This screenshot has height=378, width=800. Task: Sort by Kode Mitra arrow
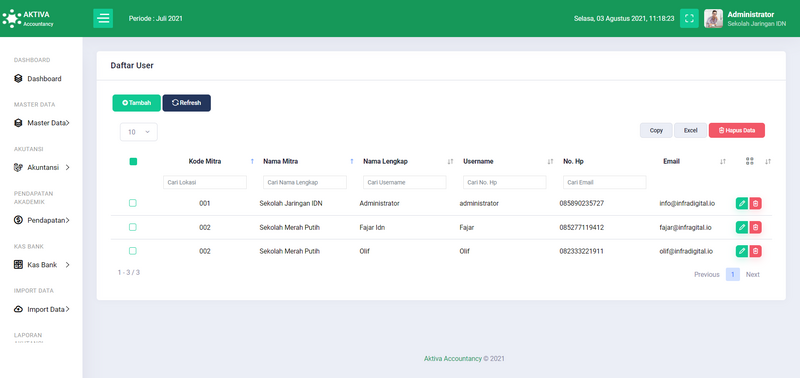(x=252, y=162)
